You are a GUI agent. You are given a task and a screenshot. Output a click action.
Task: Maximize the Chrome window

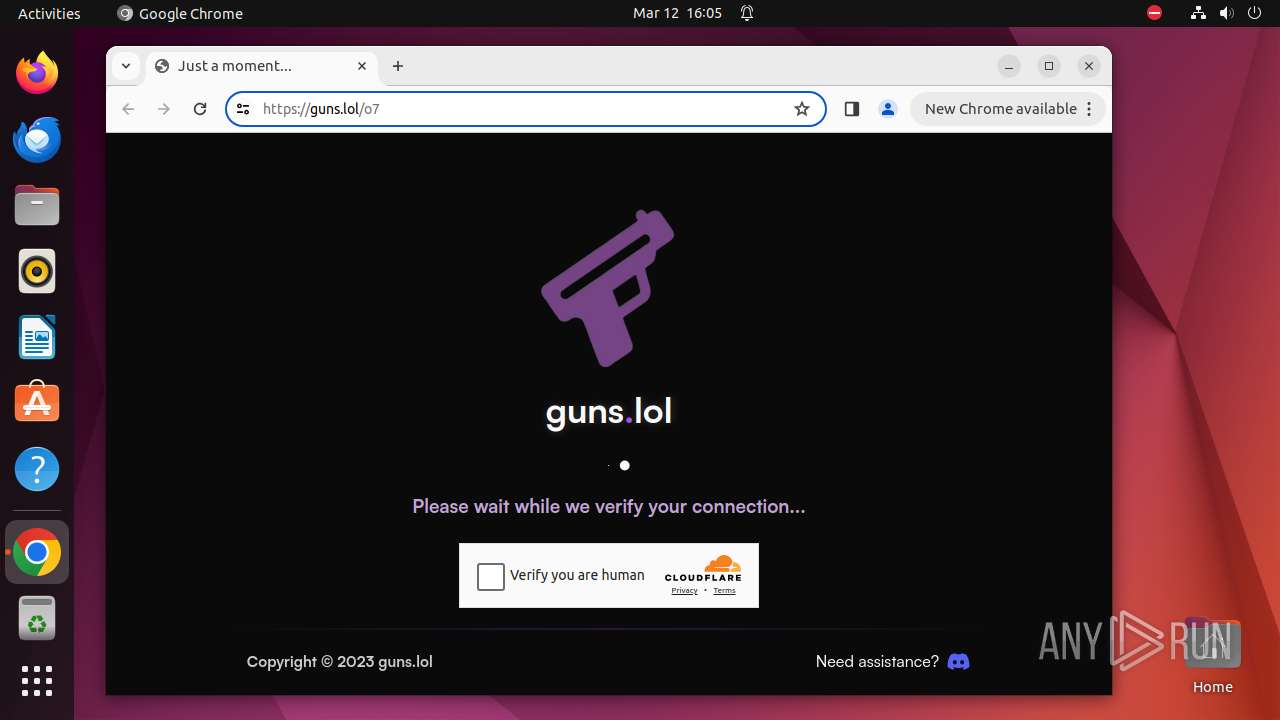coord(1049,66)
